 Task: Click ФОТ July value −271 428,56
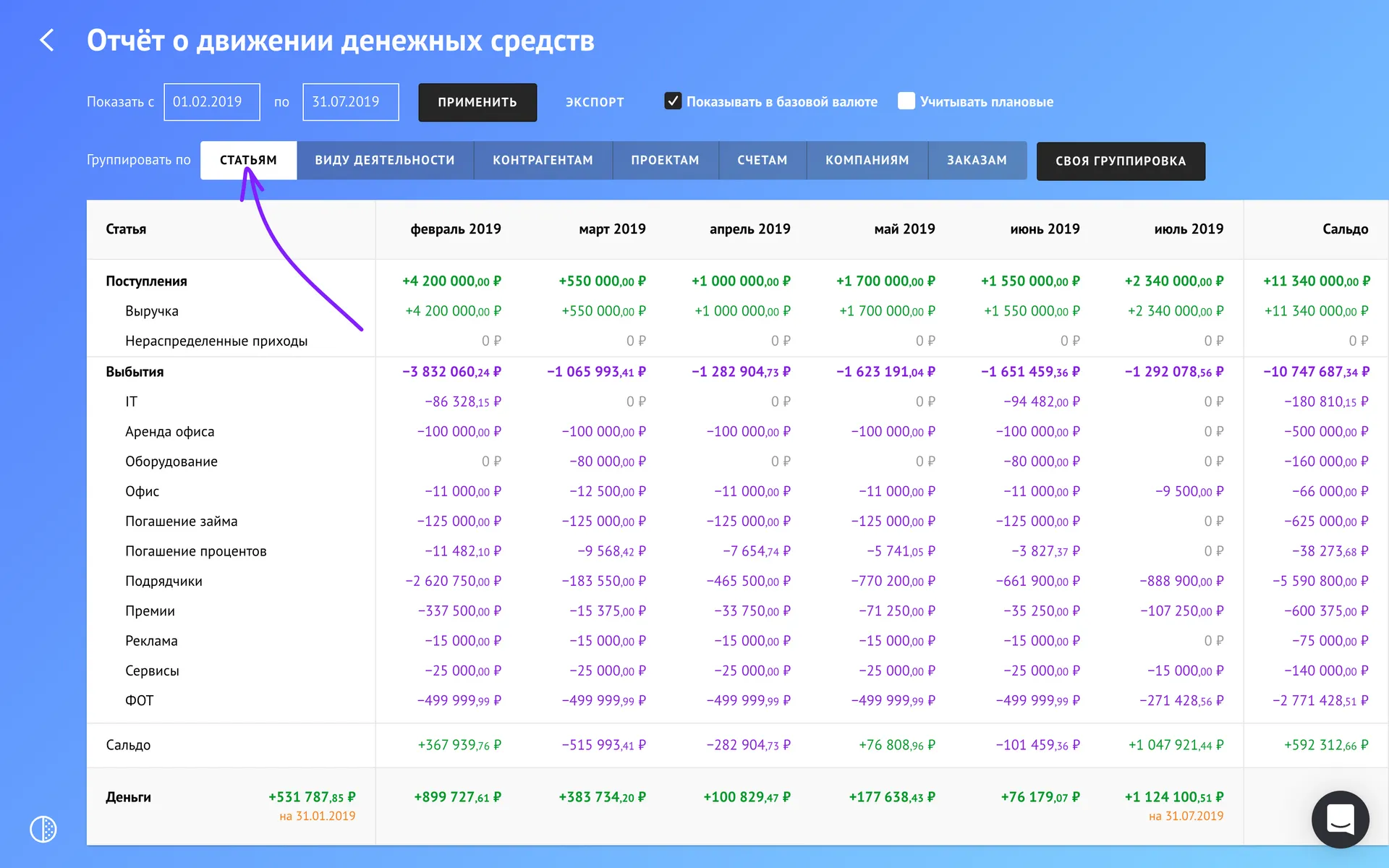1181,700
